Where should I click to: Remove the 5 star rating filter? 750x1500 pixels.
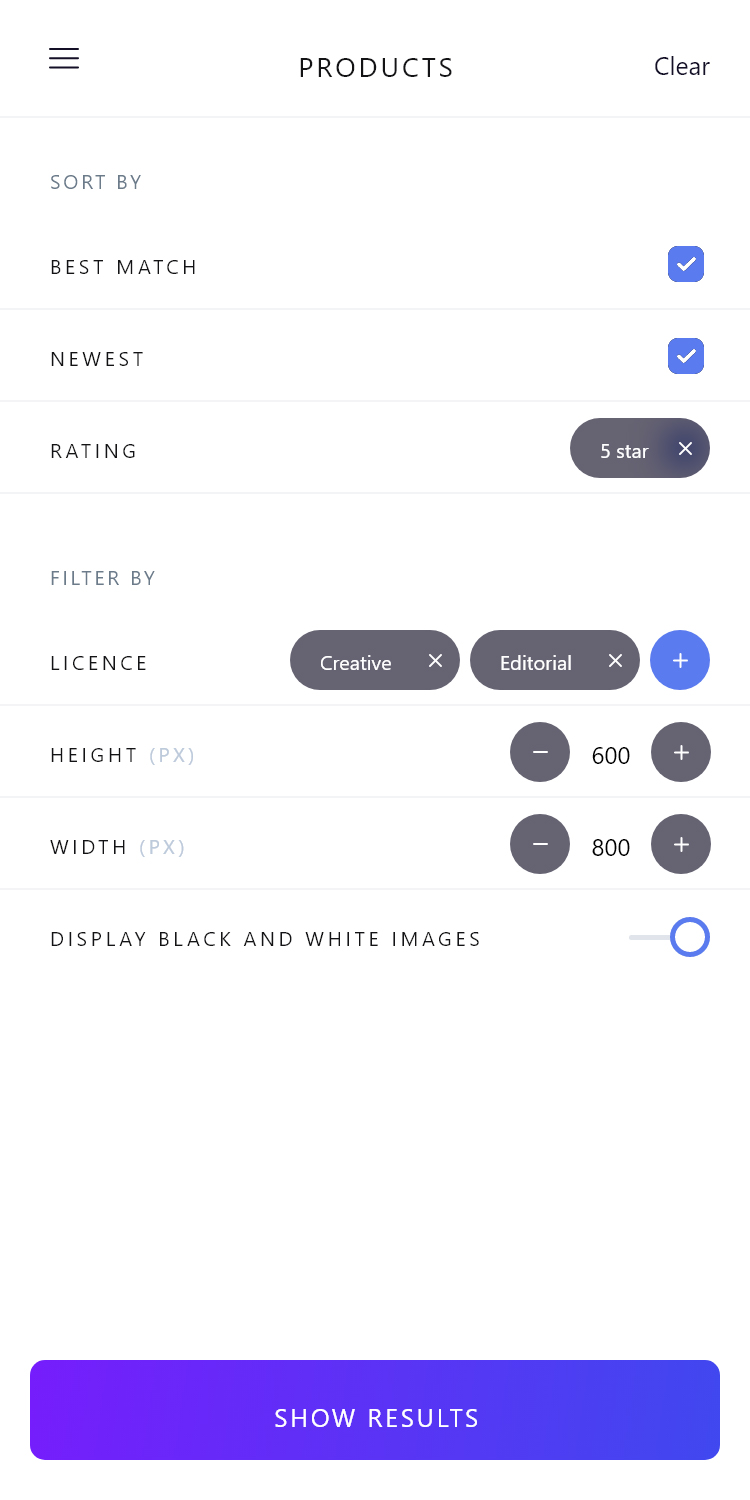click(x=685, y=448)
